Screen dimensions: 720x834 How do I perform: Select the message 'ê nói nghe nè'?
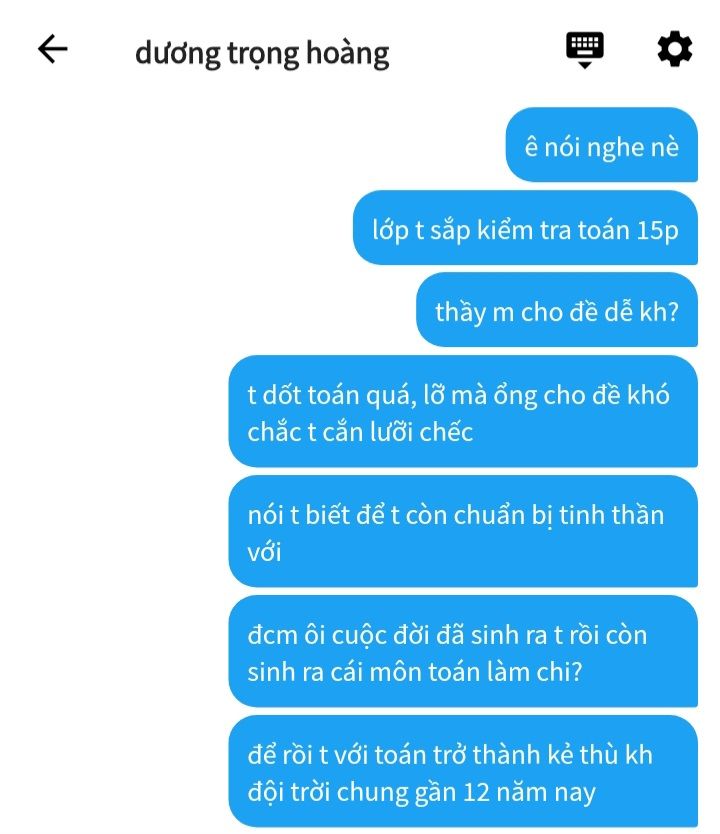coord(601,145)
